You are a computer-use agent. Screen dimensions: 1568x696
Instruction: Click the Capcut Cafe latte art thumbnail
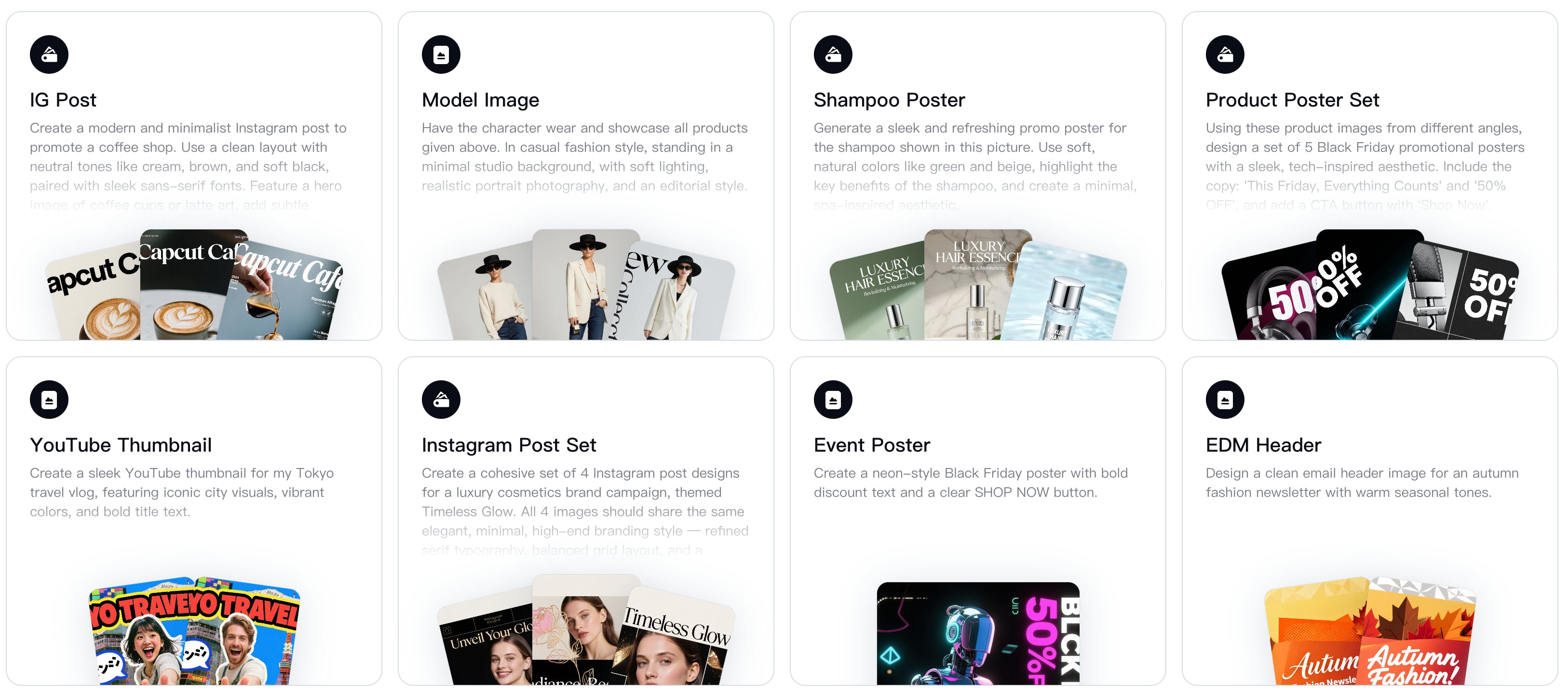click(x=193, y=284)
